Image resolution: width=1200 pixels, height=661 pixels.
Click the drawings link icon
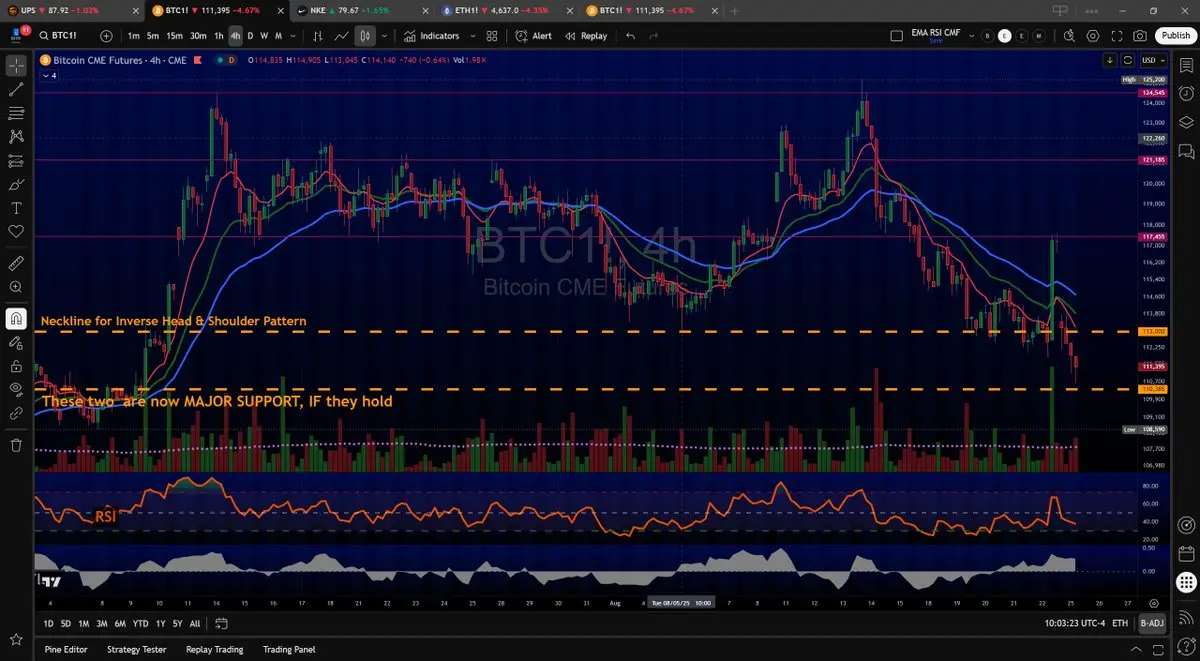click(x=16, y=412)
